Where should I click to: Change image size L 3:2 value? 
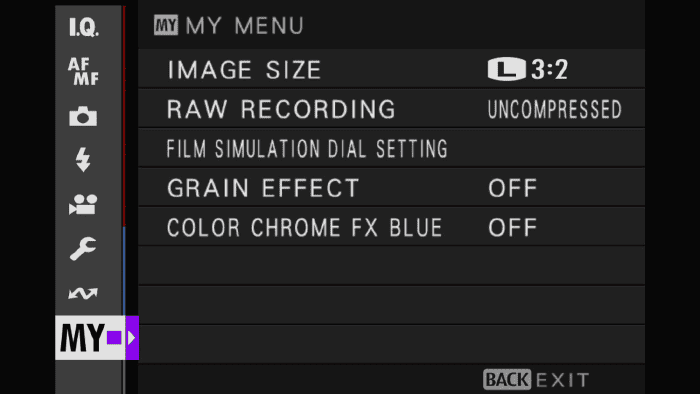click(x=528, y=69)
